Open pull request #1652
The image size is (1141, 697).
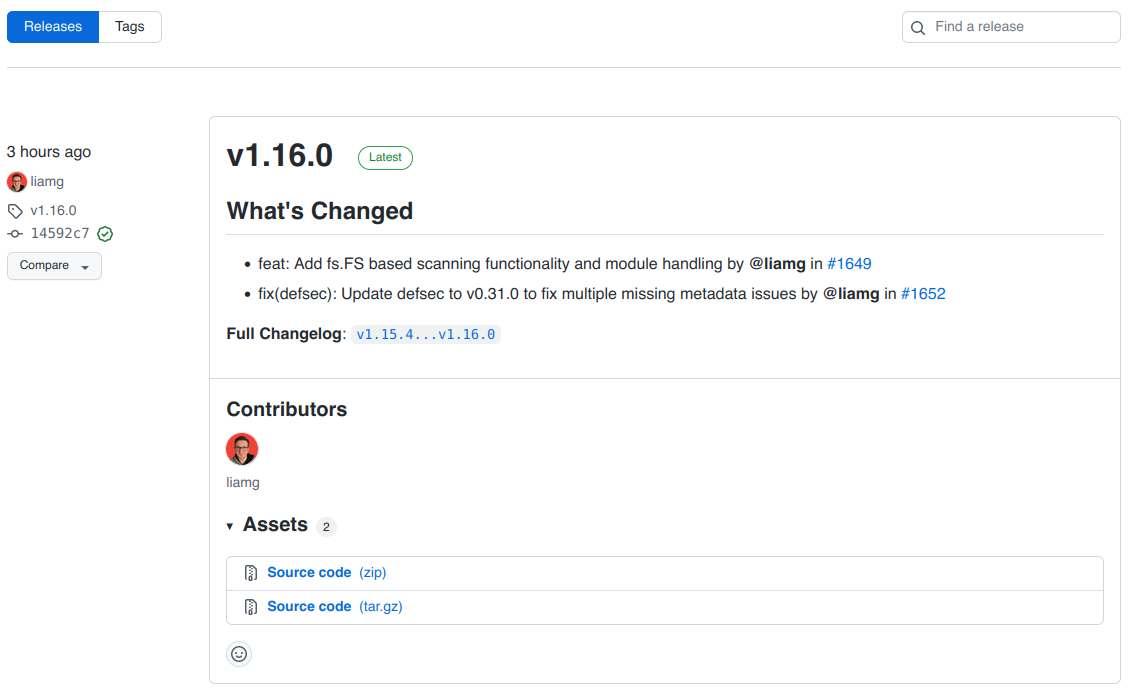[923, 294]
